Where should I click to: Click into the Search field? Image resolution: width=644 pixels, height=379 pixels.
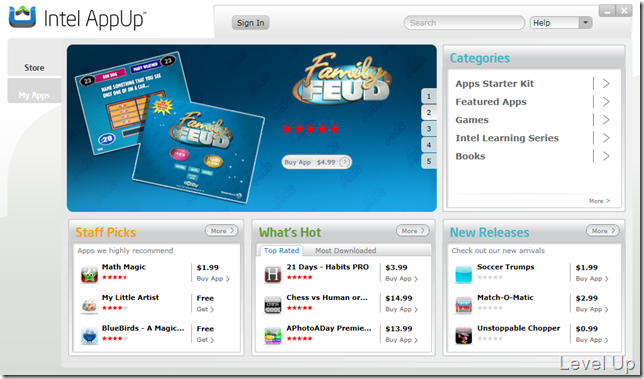click(x=464, y=23)
